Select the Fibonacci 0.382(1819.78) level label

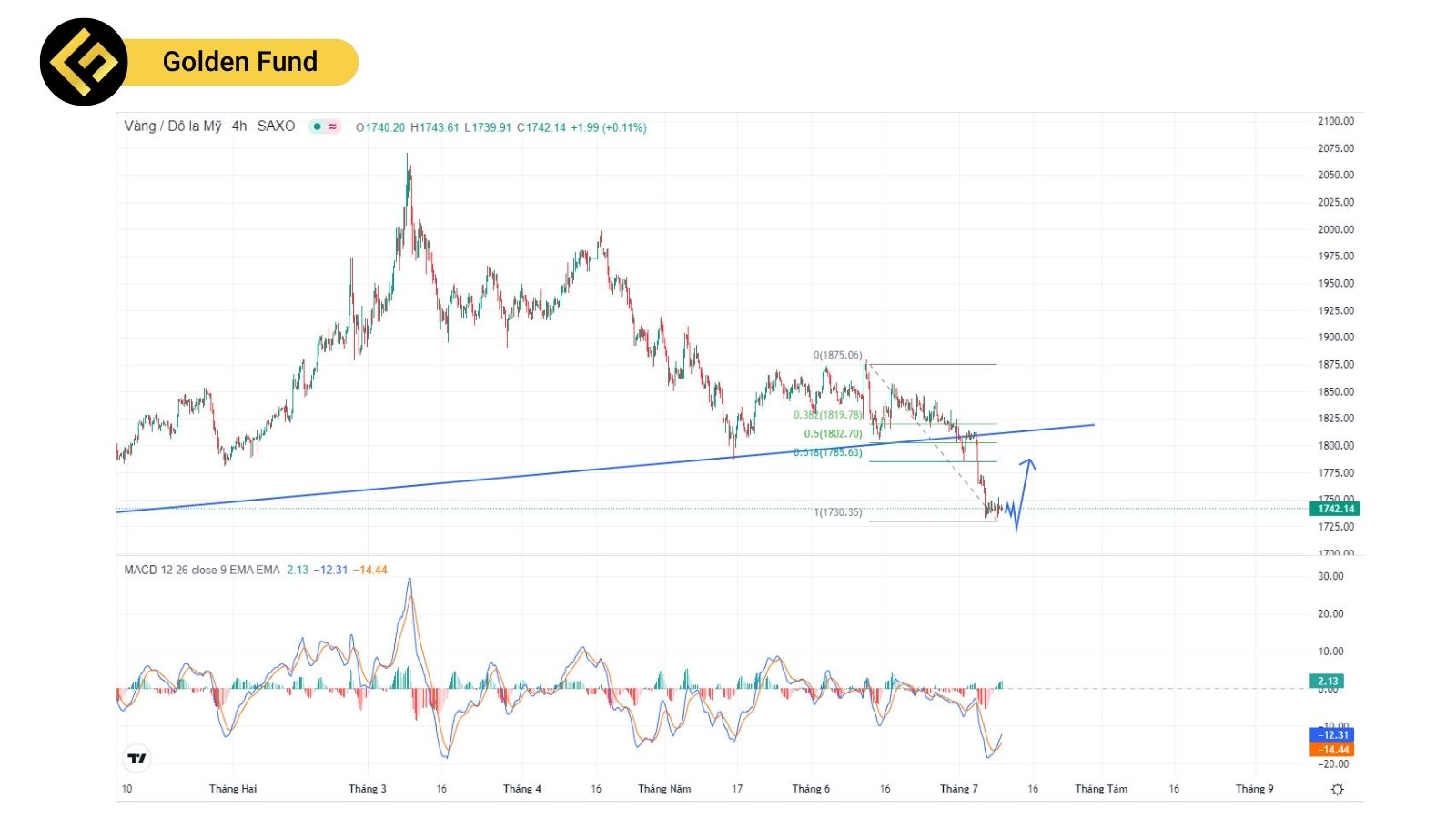(827, 415)
